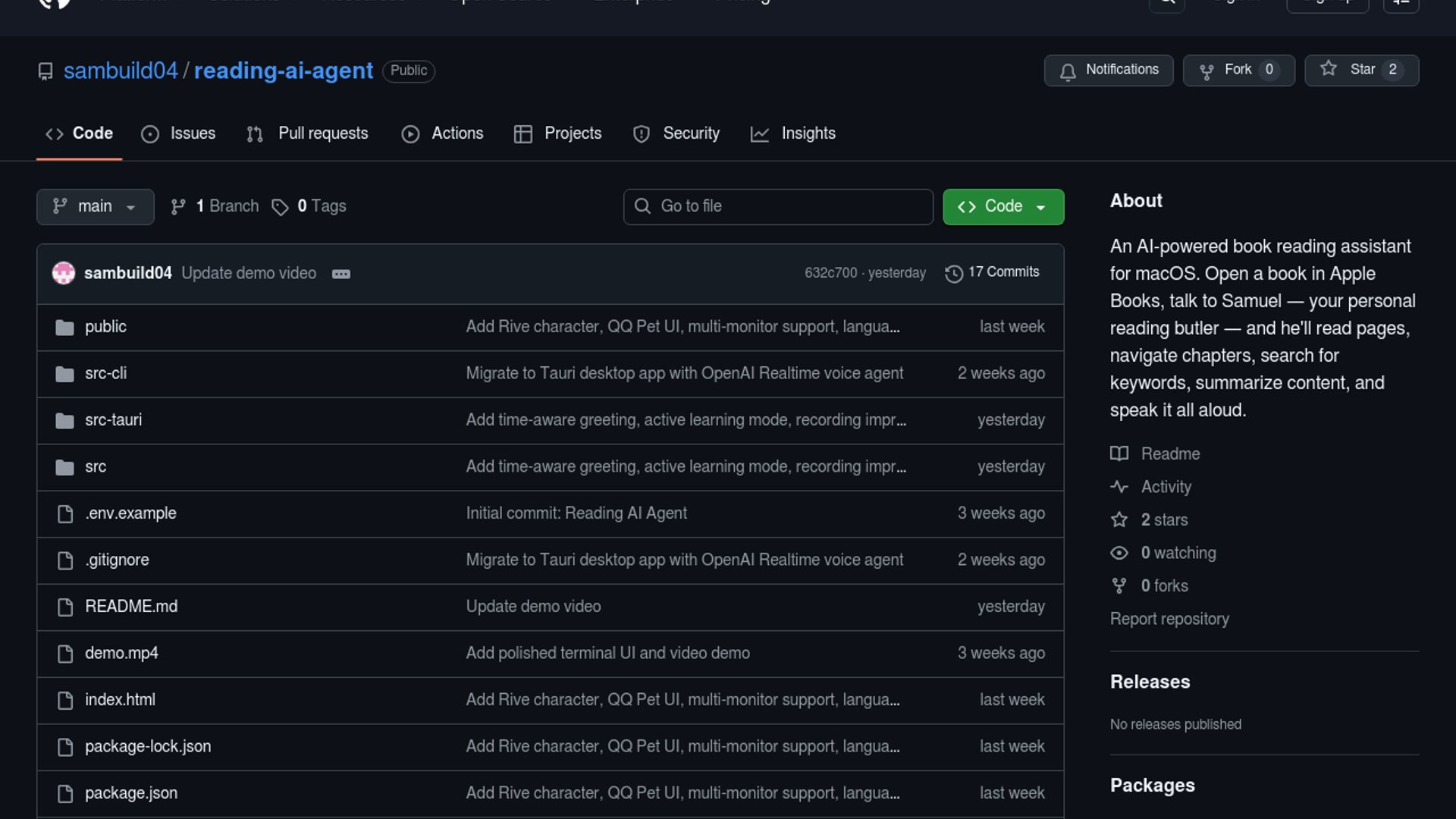Open the Actions tab
1456x819 pixels.
click(x=443, y=133)
